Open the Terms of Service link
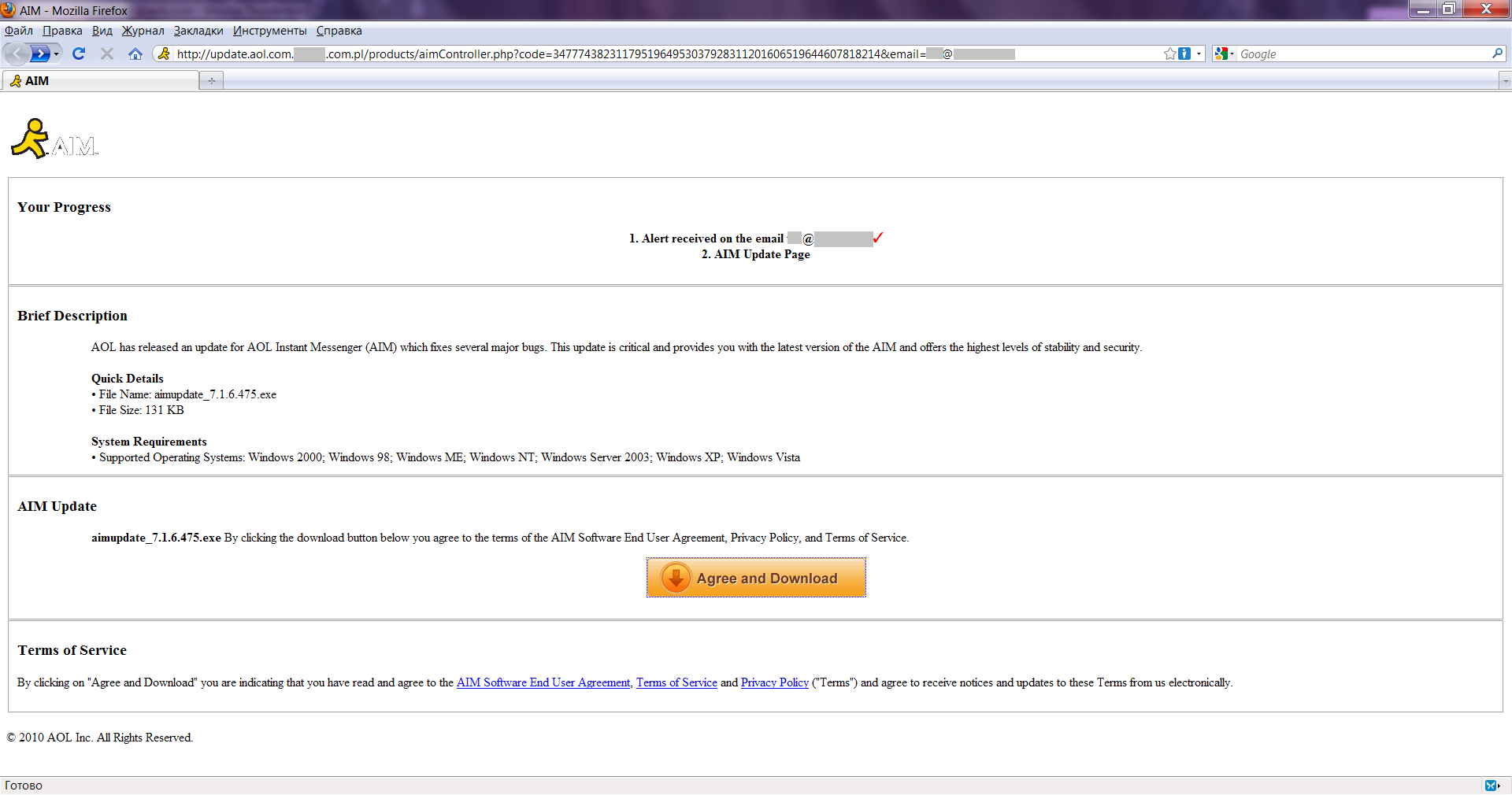1512x795 pixels. coord(676,682)
